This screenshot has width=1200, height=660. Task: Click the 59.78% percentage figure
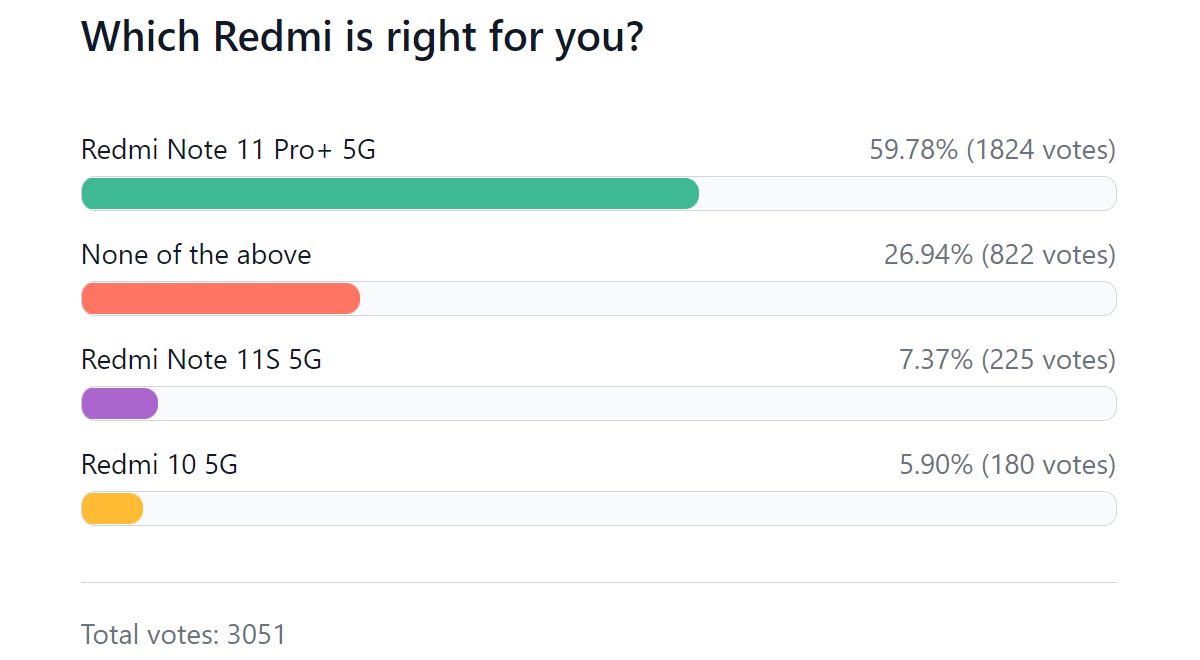(x=913, y=150)
